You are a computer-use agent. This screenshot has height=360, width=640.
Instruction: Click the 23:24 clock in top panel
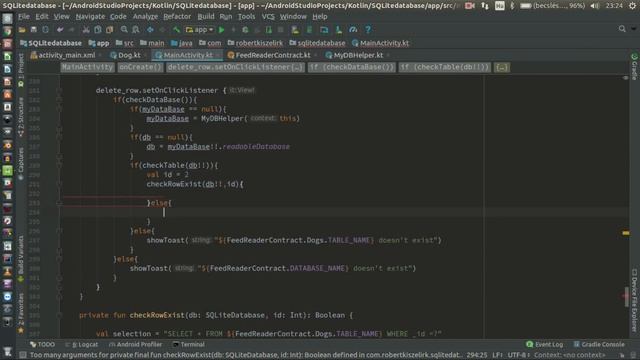[614, 6]
